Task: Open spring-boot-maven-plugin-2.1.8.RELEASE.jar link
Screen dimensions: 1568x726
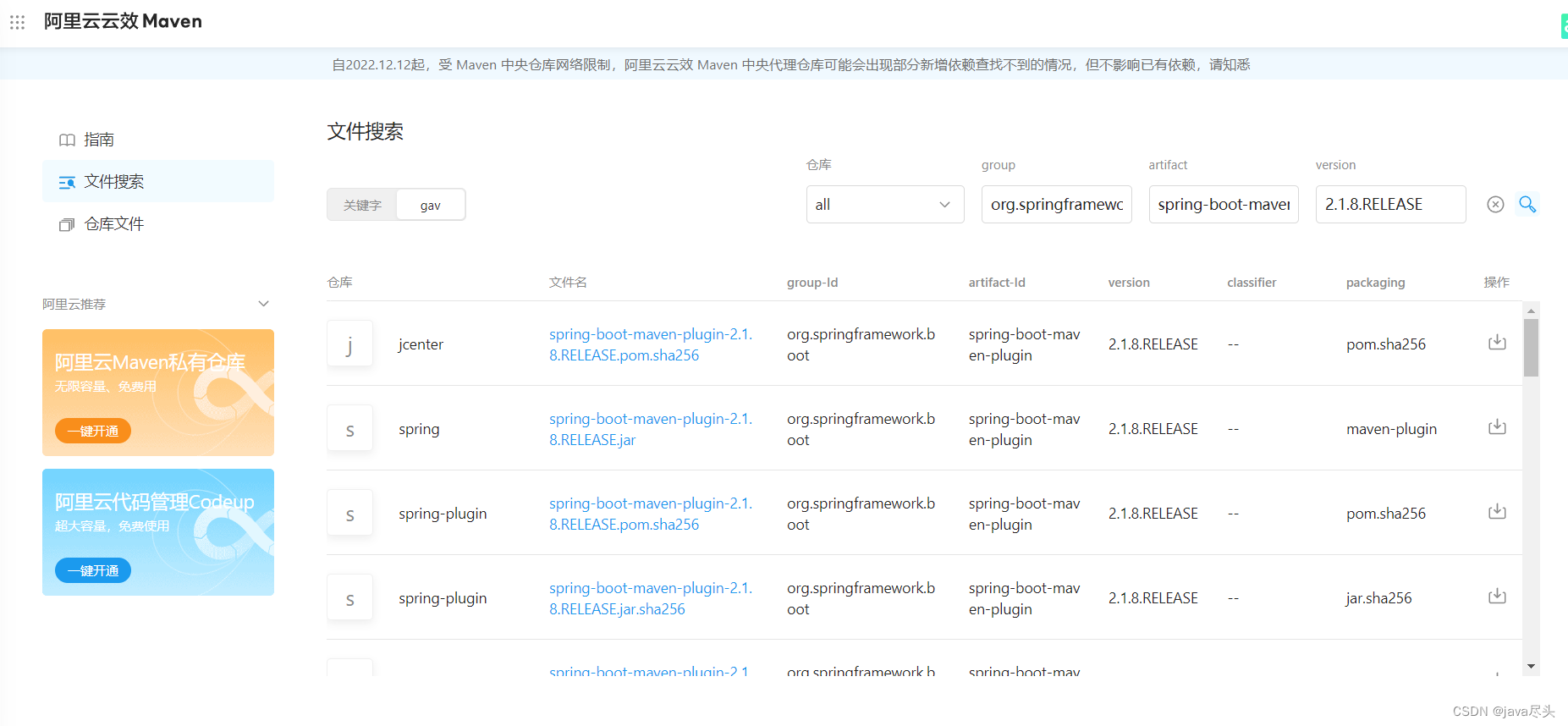Action: 651,429
